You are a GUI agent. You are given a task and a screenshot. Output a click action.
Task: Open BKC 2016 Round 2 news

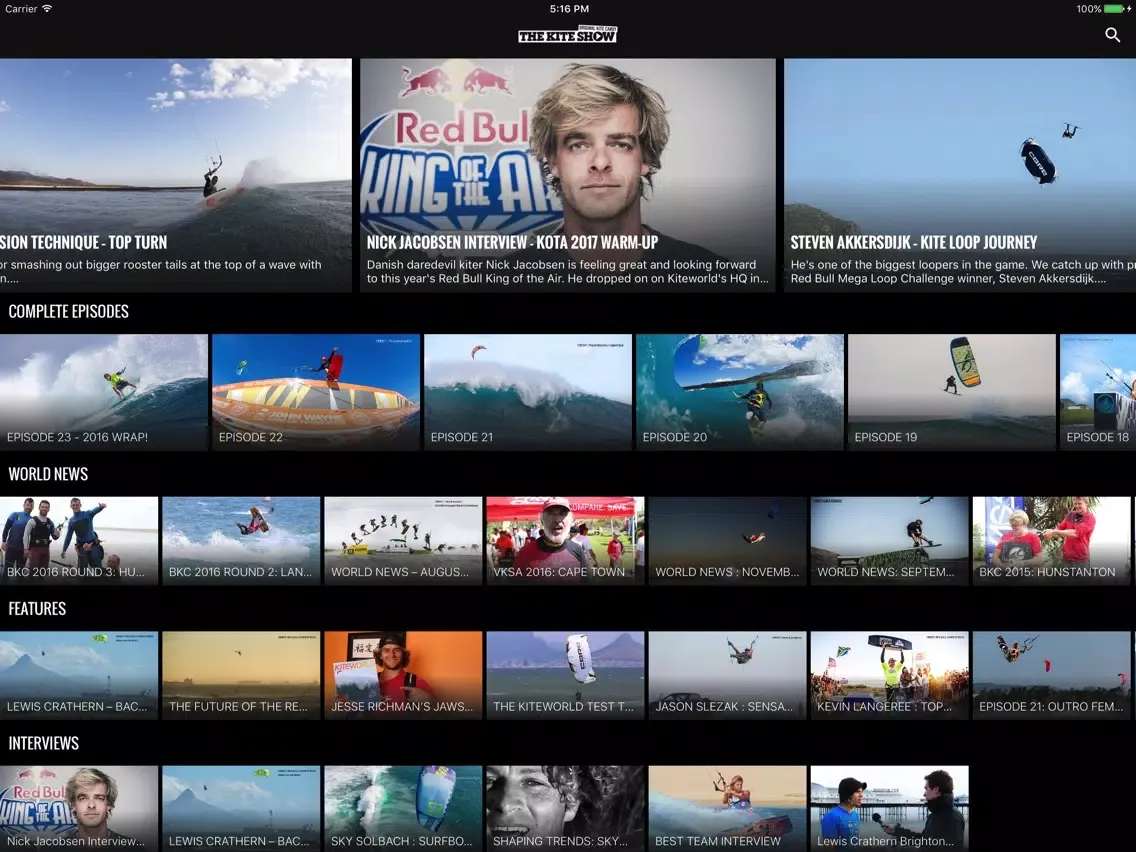coord(241,540)
